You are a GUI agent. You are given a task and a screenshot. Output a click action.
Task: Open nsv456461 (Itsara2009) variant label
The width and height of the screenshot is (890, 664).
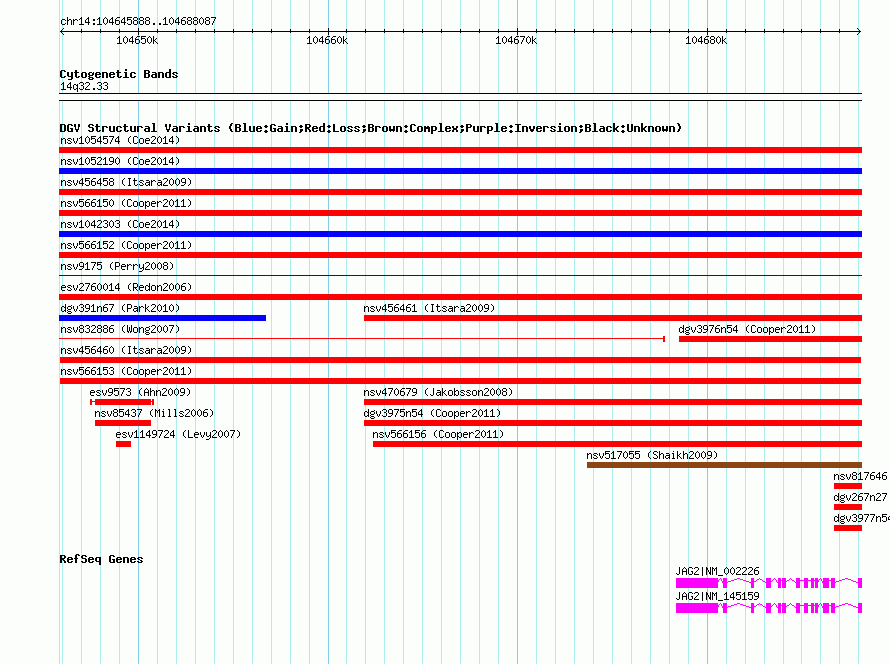coord(429,308)
